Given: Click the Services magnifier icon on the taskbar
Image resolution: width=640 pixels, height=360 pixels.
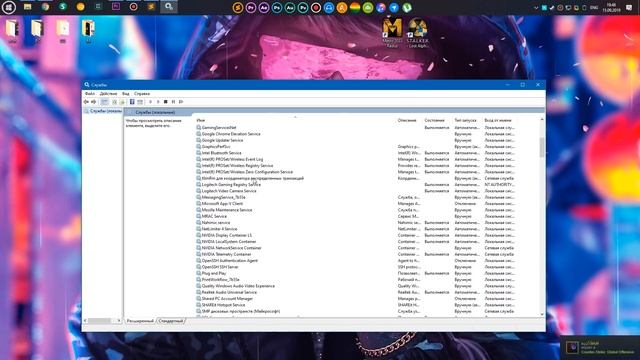Looking at the screenshot, I should [x=169, y=7].
